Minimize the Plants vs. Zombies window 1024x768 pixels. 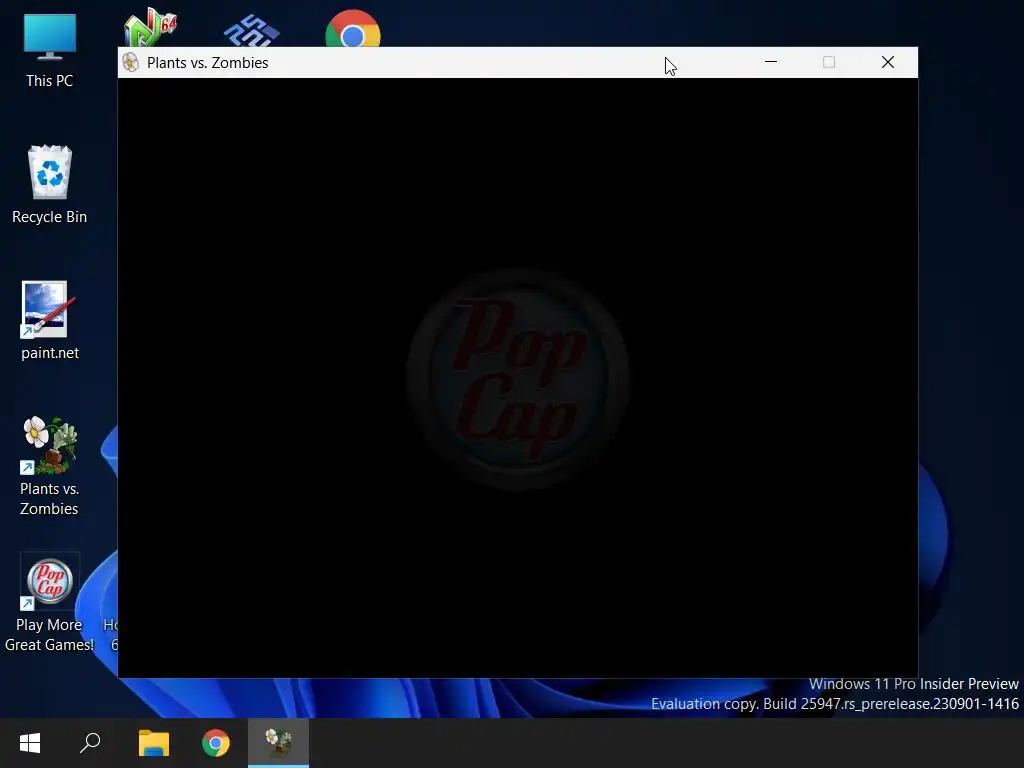(x=771, y=62)
